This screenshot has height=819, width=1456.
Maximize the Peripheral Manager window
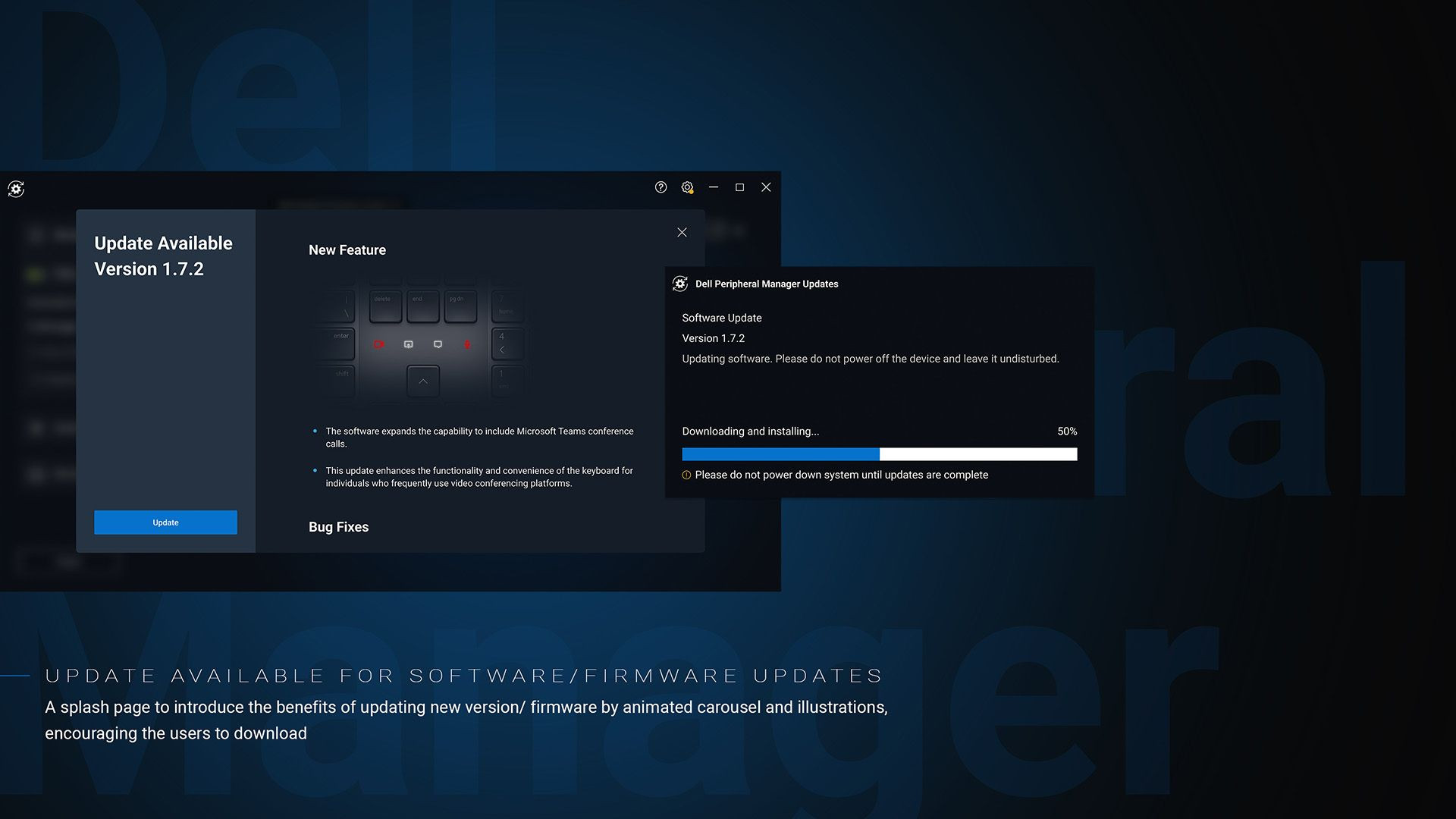pyautogui.click(x=739, y=187)
